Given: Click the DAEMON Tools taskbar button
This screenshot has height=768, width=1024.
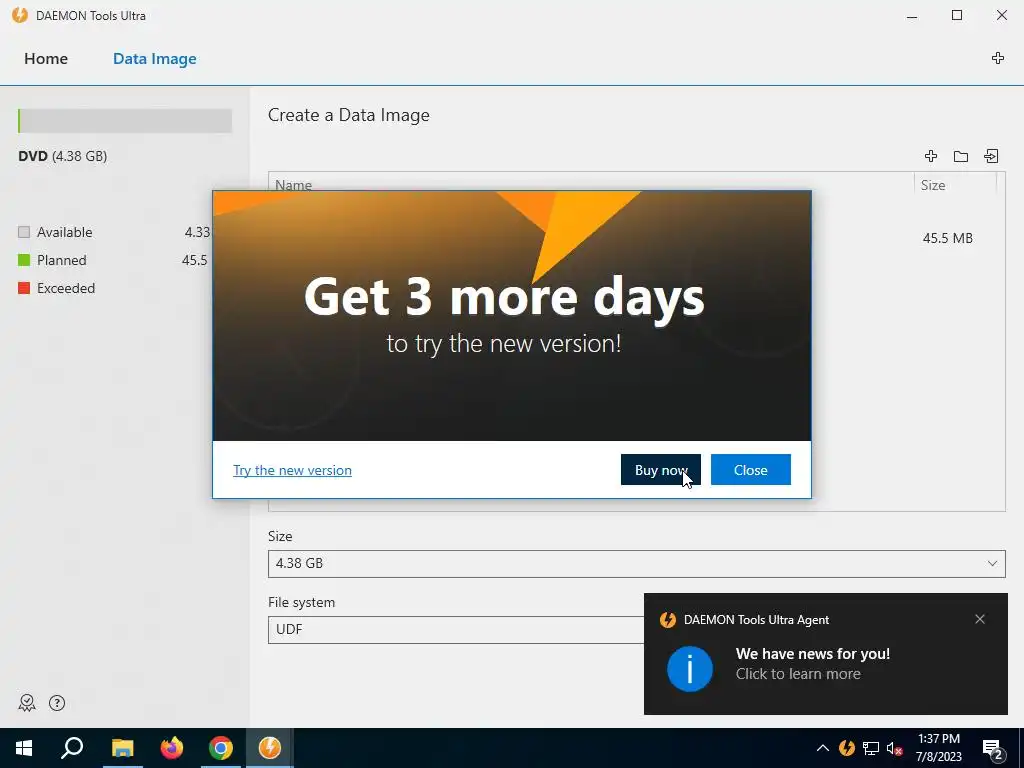Looking at the screenshot, I should pos(270,748).
